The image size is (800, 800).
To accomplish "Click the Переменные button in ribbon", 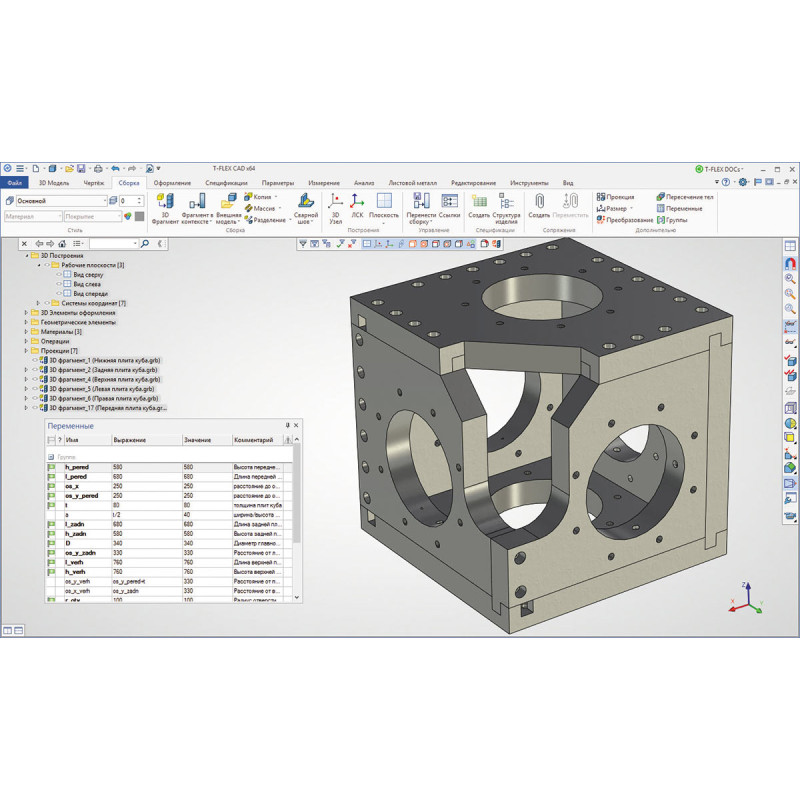I will (684, 208).
